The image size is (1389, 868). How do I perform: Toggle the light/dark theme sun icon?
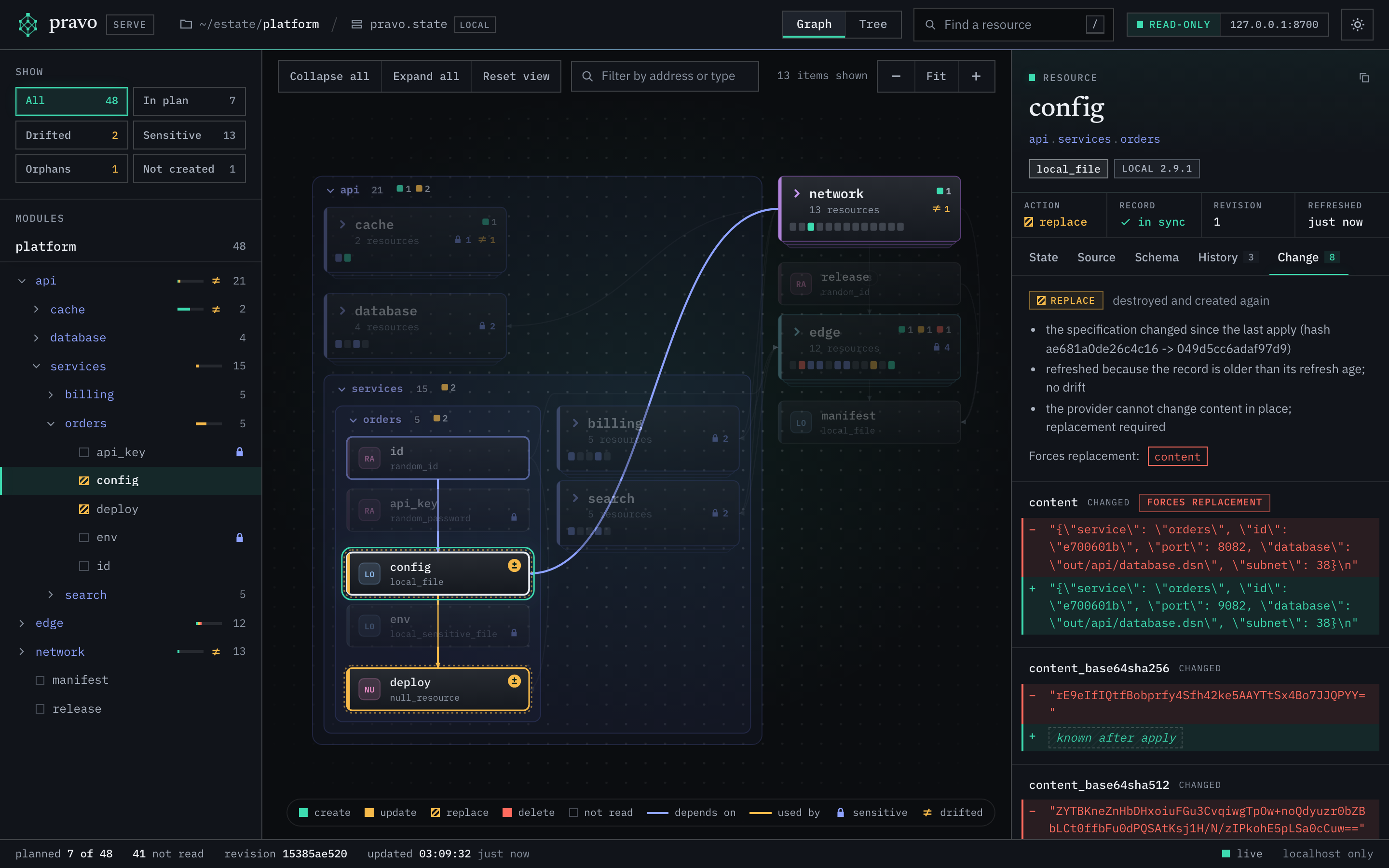(x=1357, y=25)
